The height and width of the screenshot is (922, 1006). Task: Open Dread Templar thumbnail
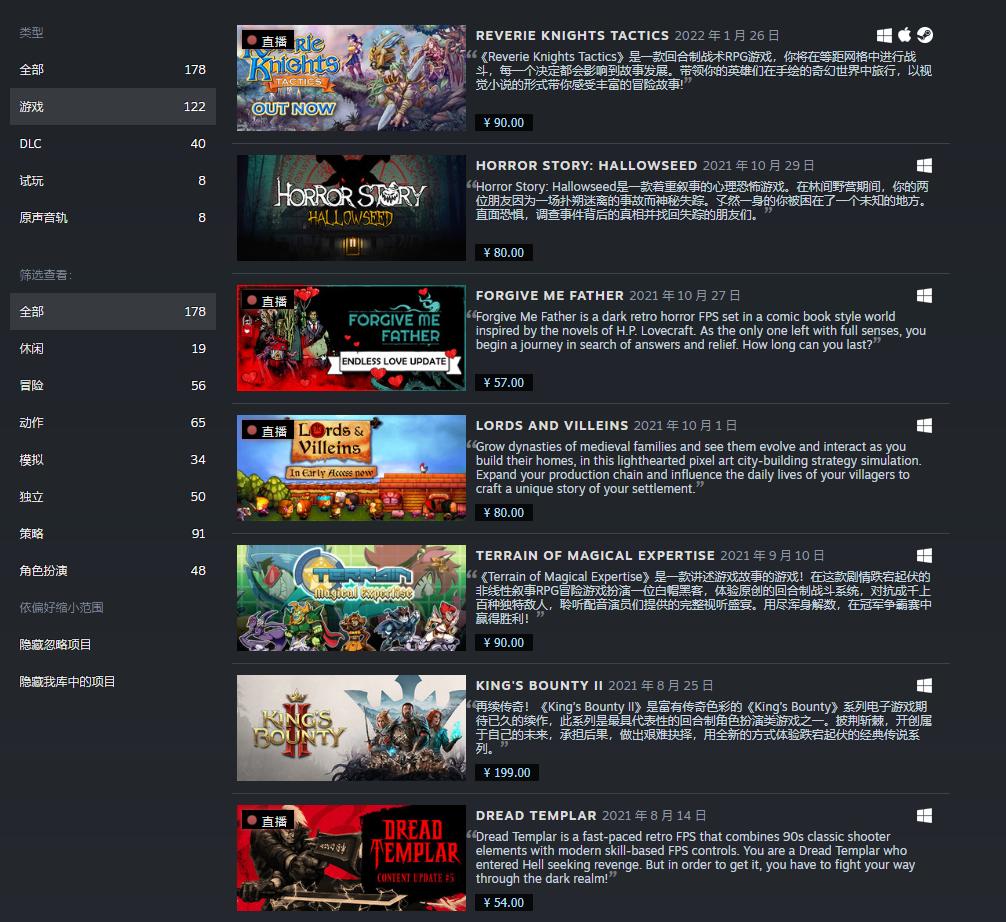351,858
